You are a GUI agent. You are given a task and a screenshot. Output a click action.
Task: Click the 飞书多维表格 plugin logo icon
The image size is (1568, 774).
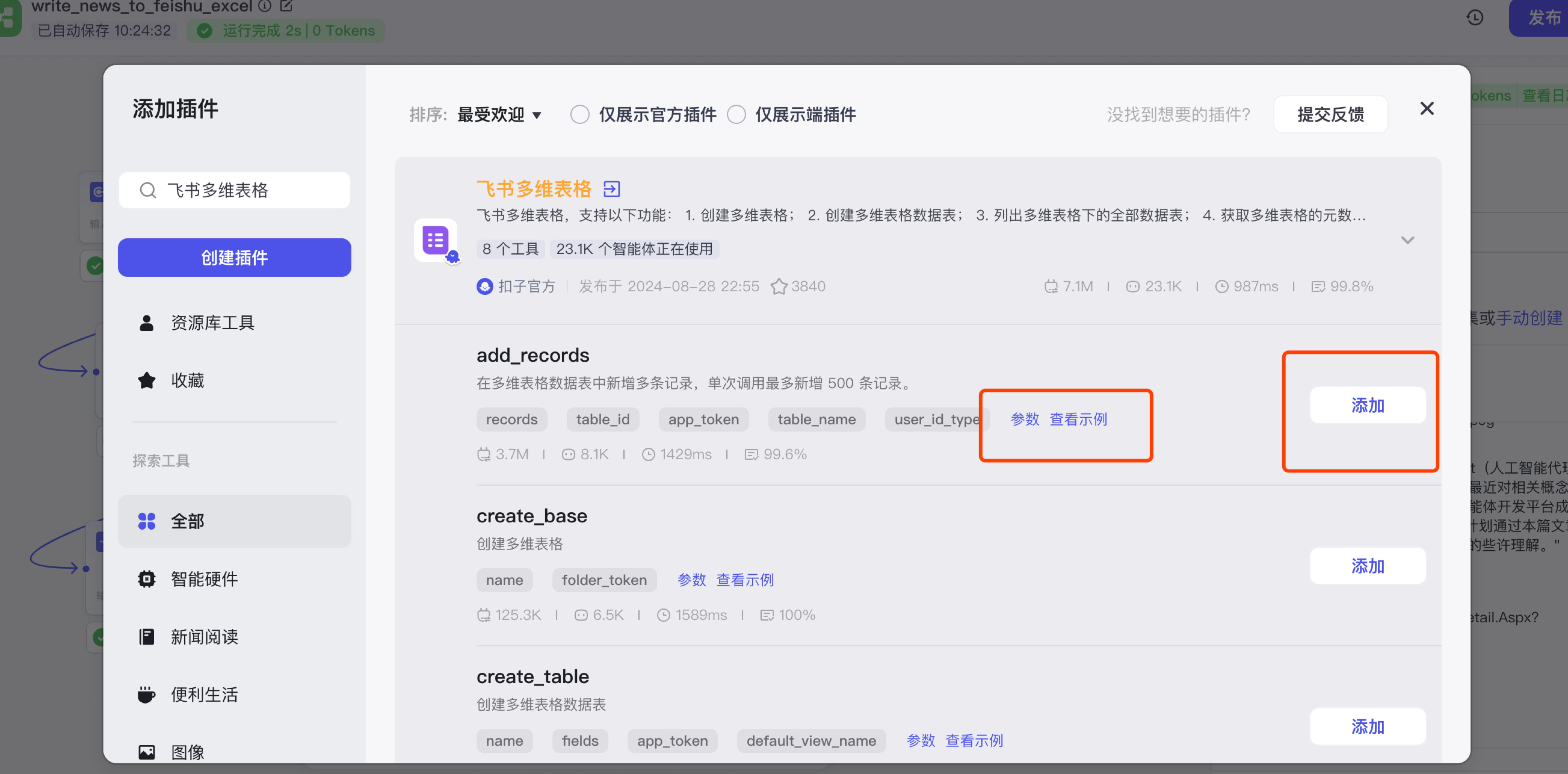pos(436,240)
